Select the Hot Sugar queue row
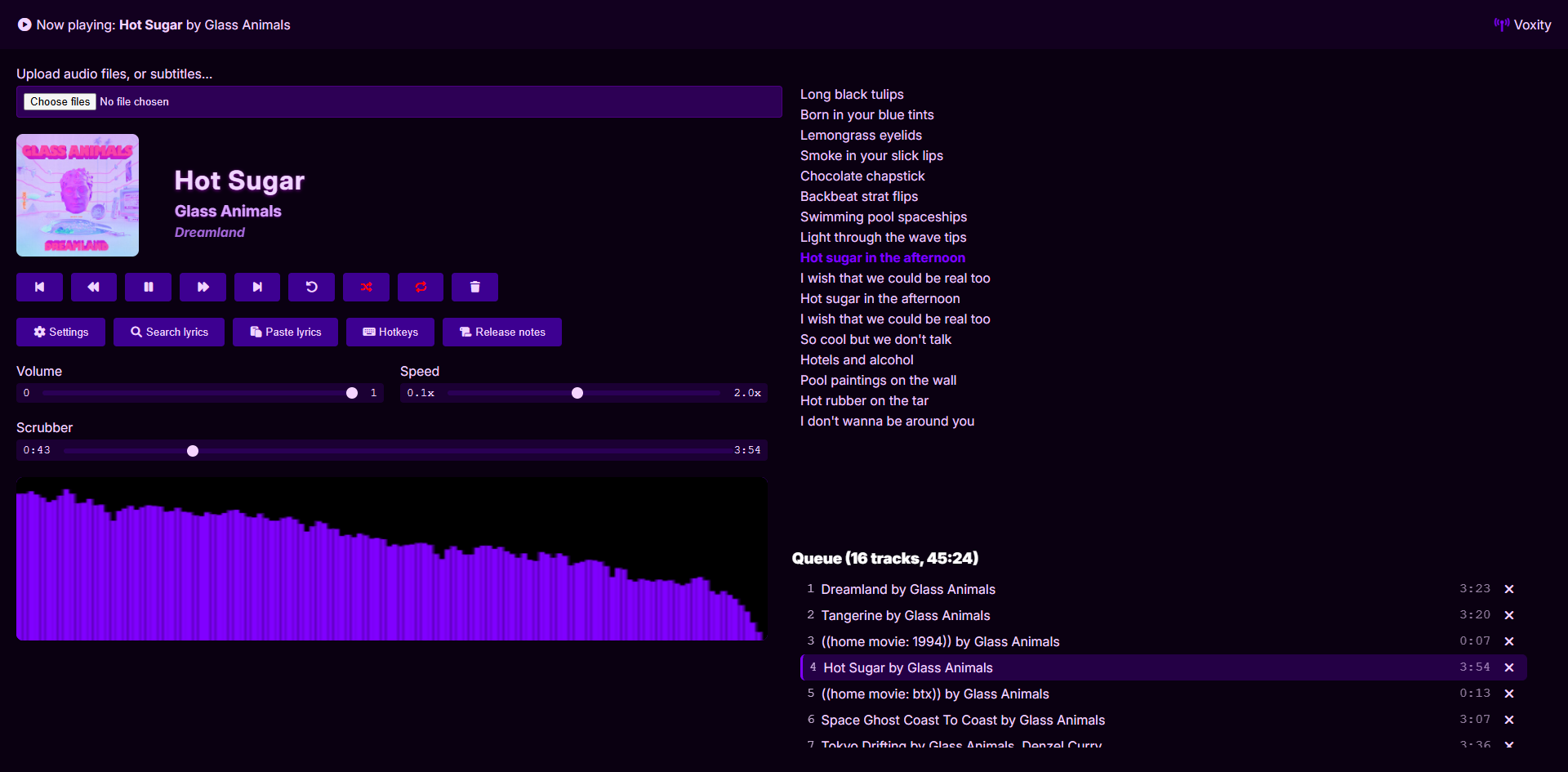The height and width of the screenshot is (772, 1568). click(1164, 667)
